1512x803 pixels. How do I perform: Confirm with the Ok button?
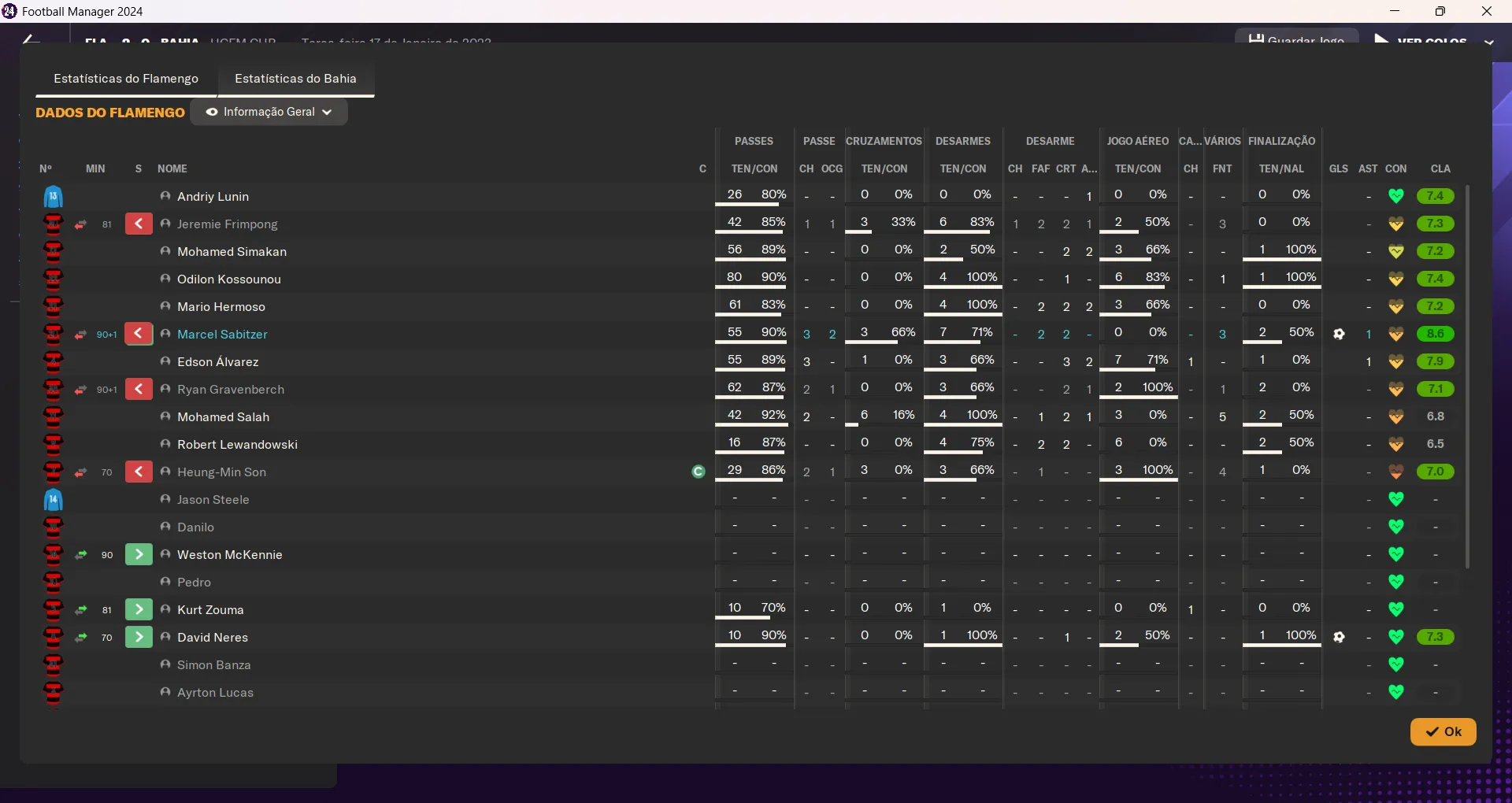point(1443,731)
